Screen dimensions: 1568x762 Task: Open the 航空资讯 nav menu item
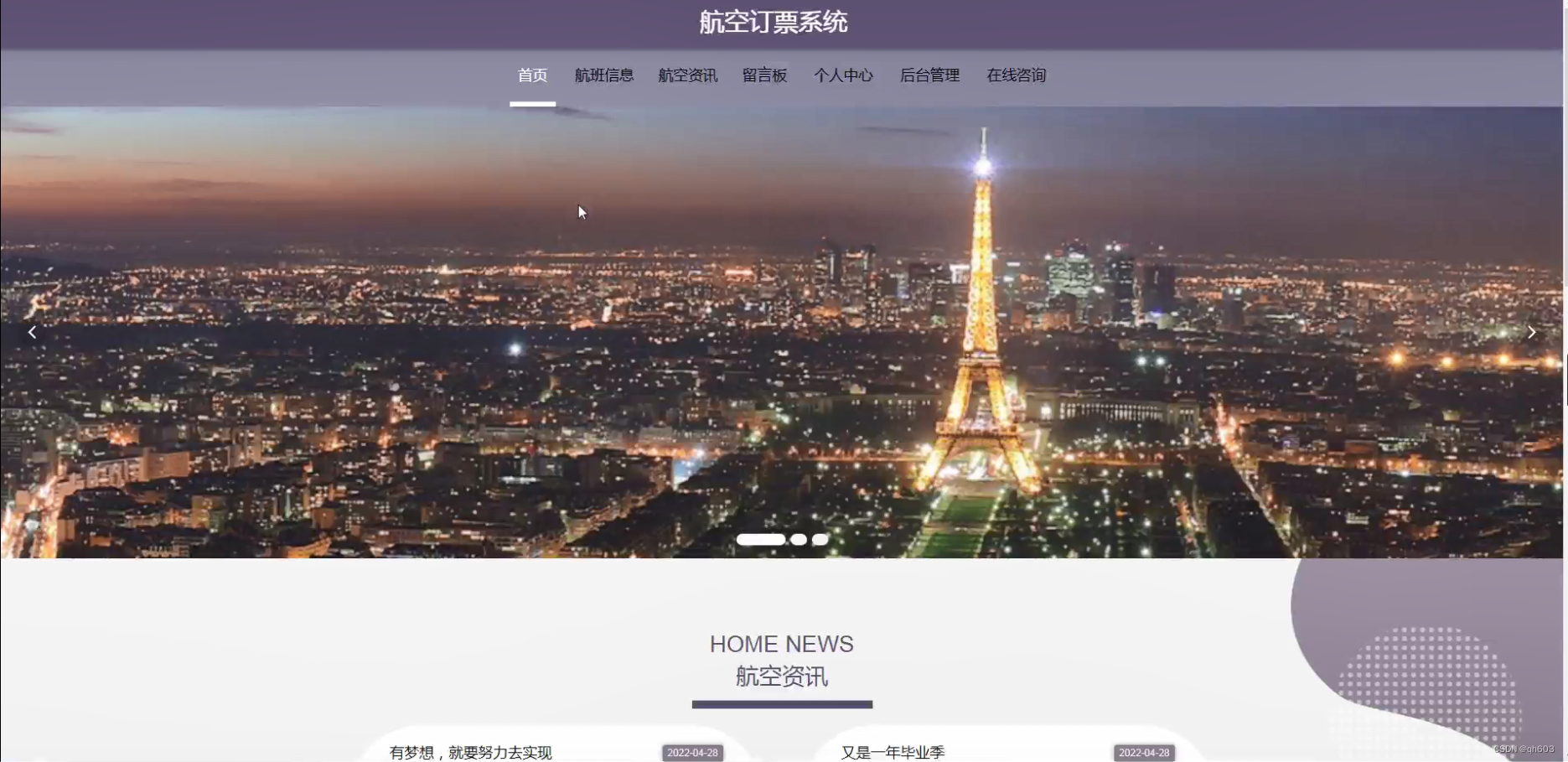687,75
